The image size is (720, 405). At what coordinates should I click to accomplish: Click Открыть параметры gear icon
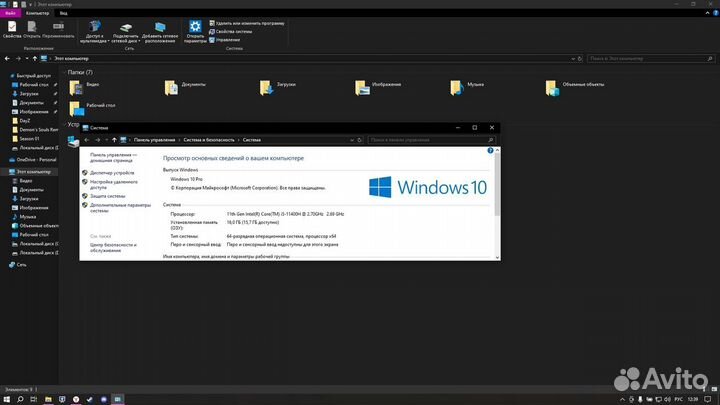(x=195, y=28)
